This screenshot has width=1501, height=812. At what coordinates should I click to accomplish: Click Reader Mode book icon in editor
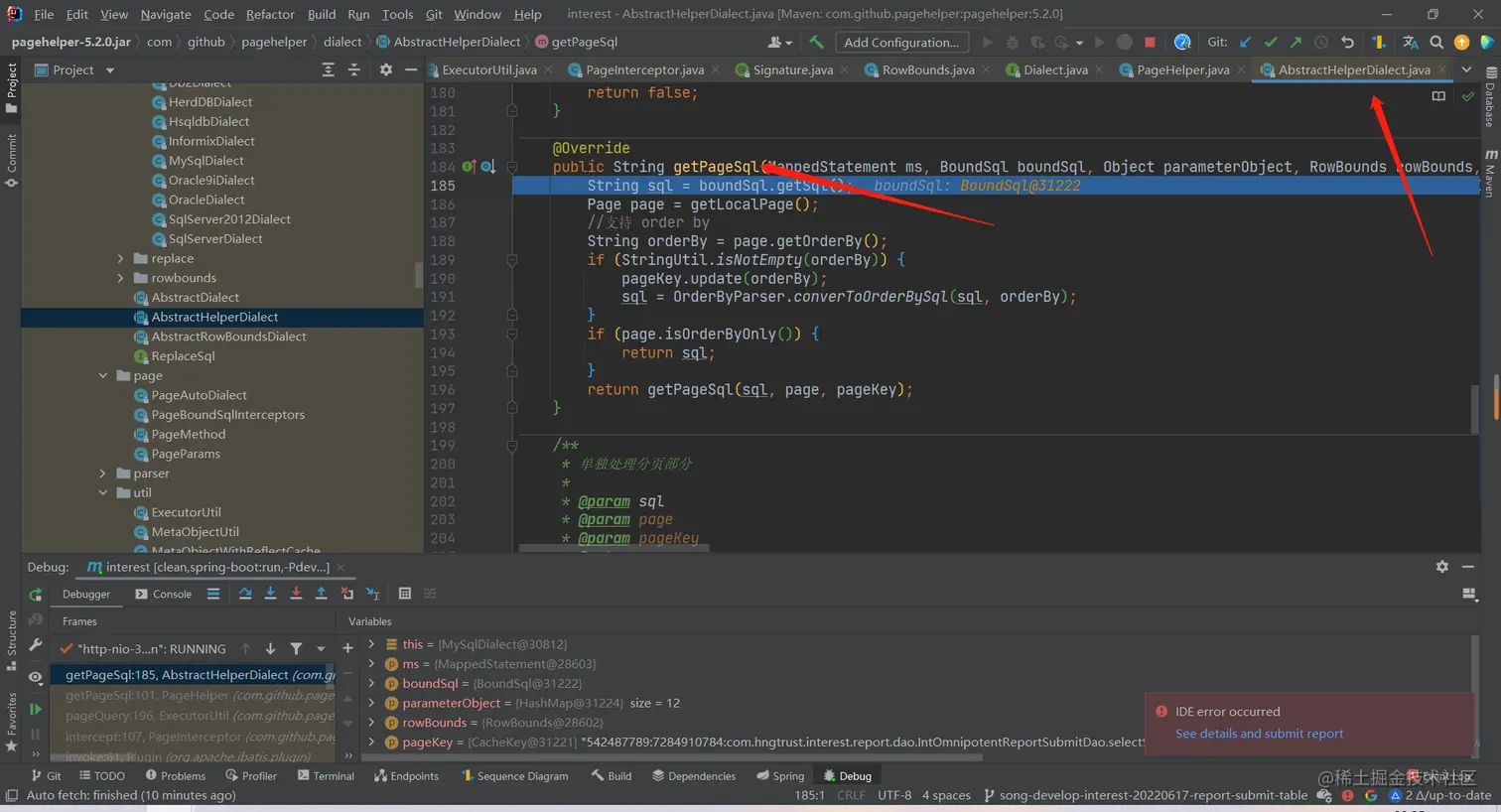[x=1438, y=96]
